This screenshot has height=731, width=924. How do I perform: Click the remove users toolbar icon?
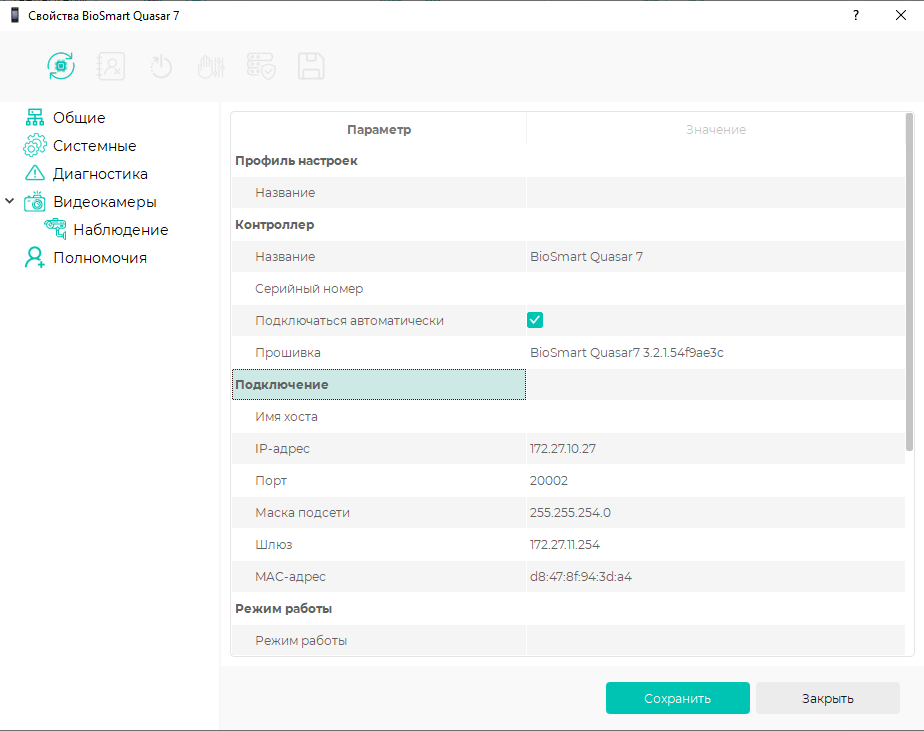pyautogui.click(x=111, y=66)
